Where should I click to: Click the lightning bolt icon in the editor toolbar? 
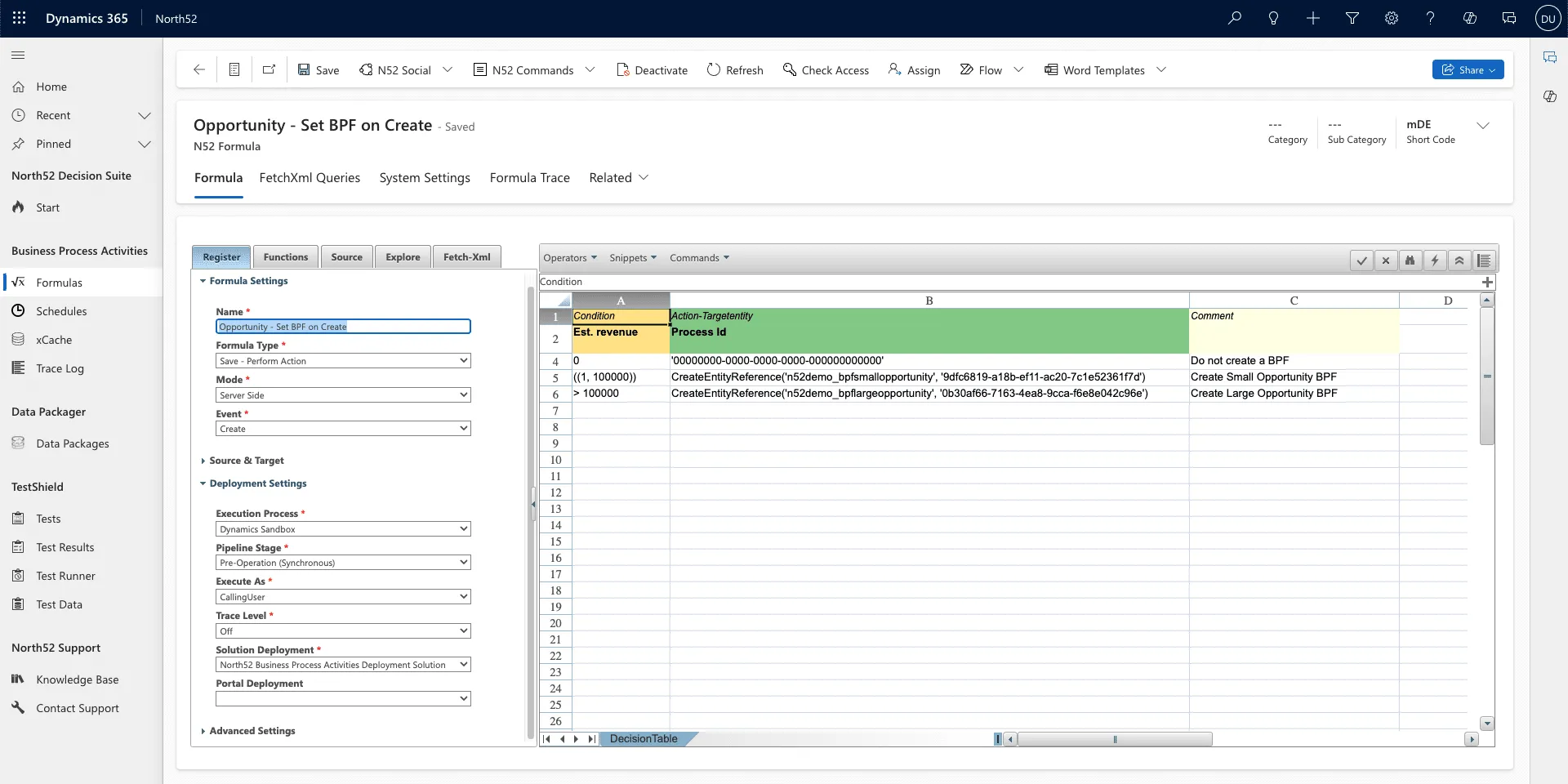coord(1435,261)
